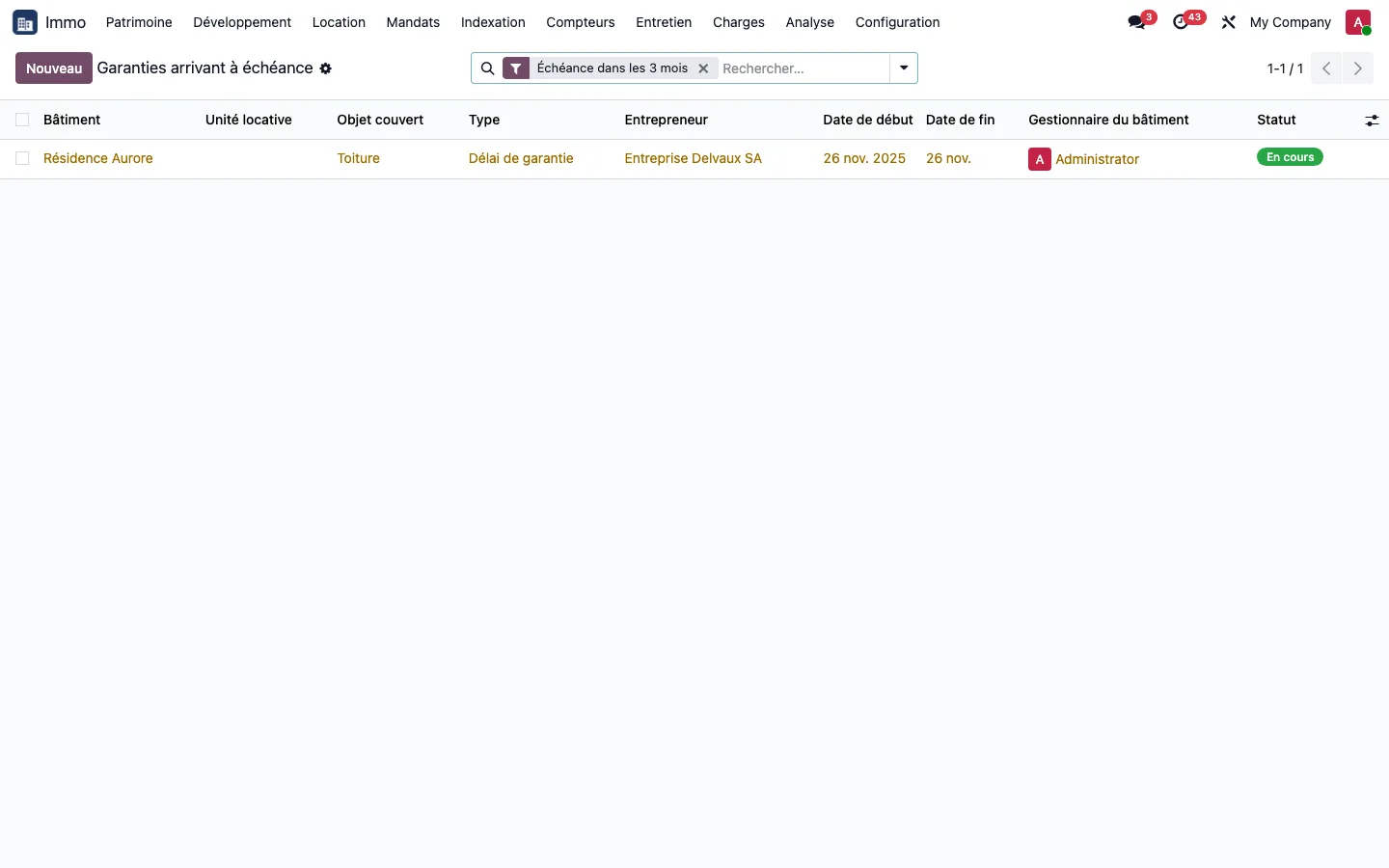Sort by the Bâtiment column header
The height and width of the screenshot is (868, 1389).
(x=72, y=120)
